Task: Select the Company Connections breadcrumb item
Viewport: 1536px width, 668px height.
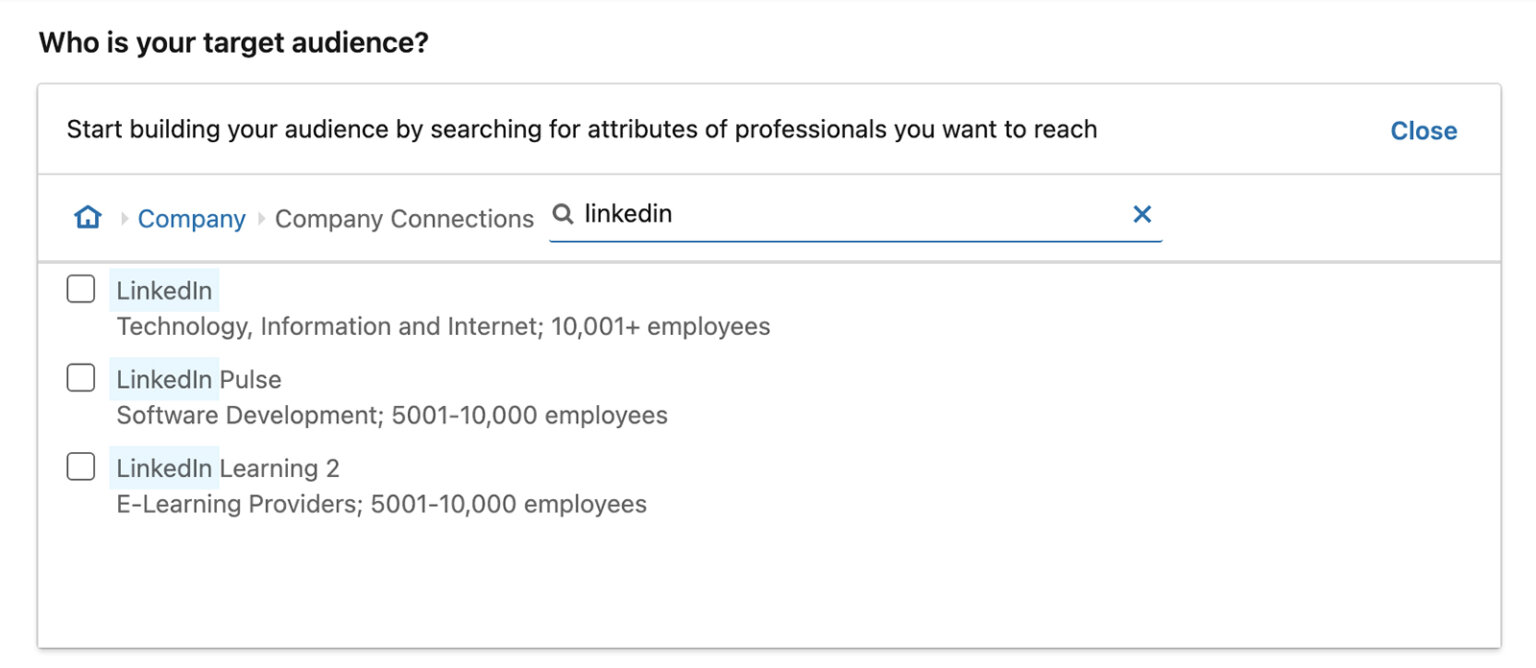Action: pyautogui.click(x=404, y=218)
